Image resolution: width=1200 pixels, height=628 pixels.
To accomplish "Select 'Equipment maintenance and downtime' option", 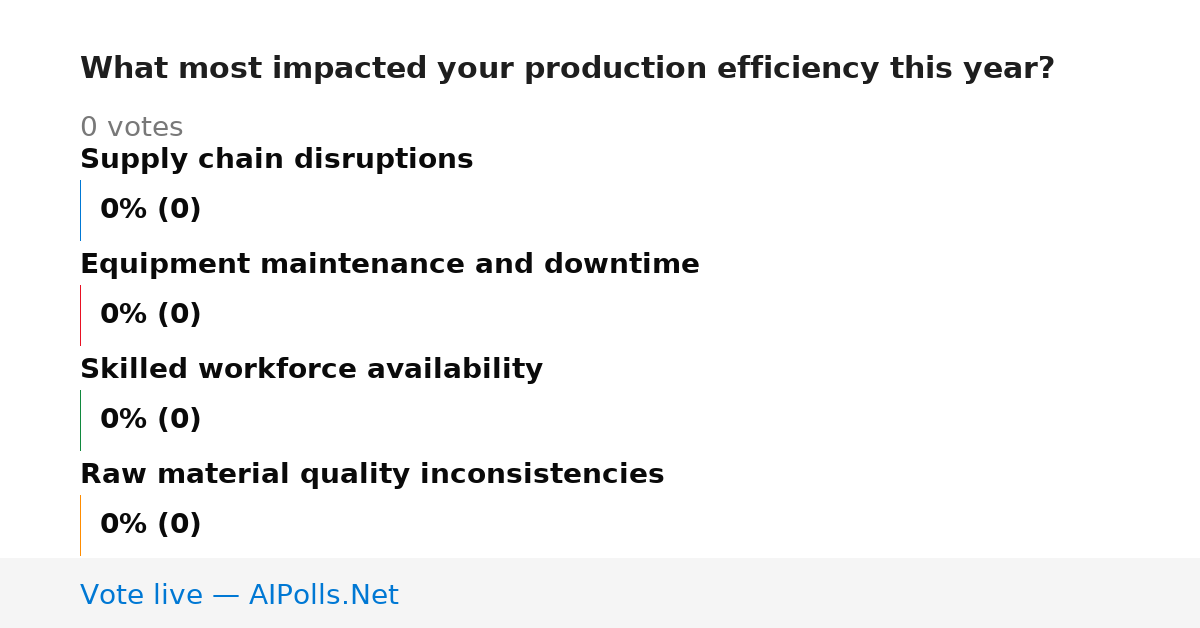I will [x=389, y=265].
